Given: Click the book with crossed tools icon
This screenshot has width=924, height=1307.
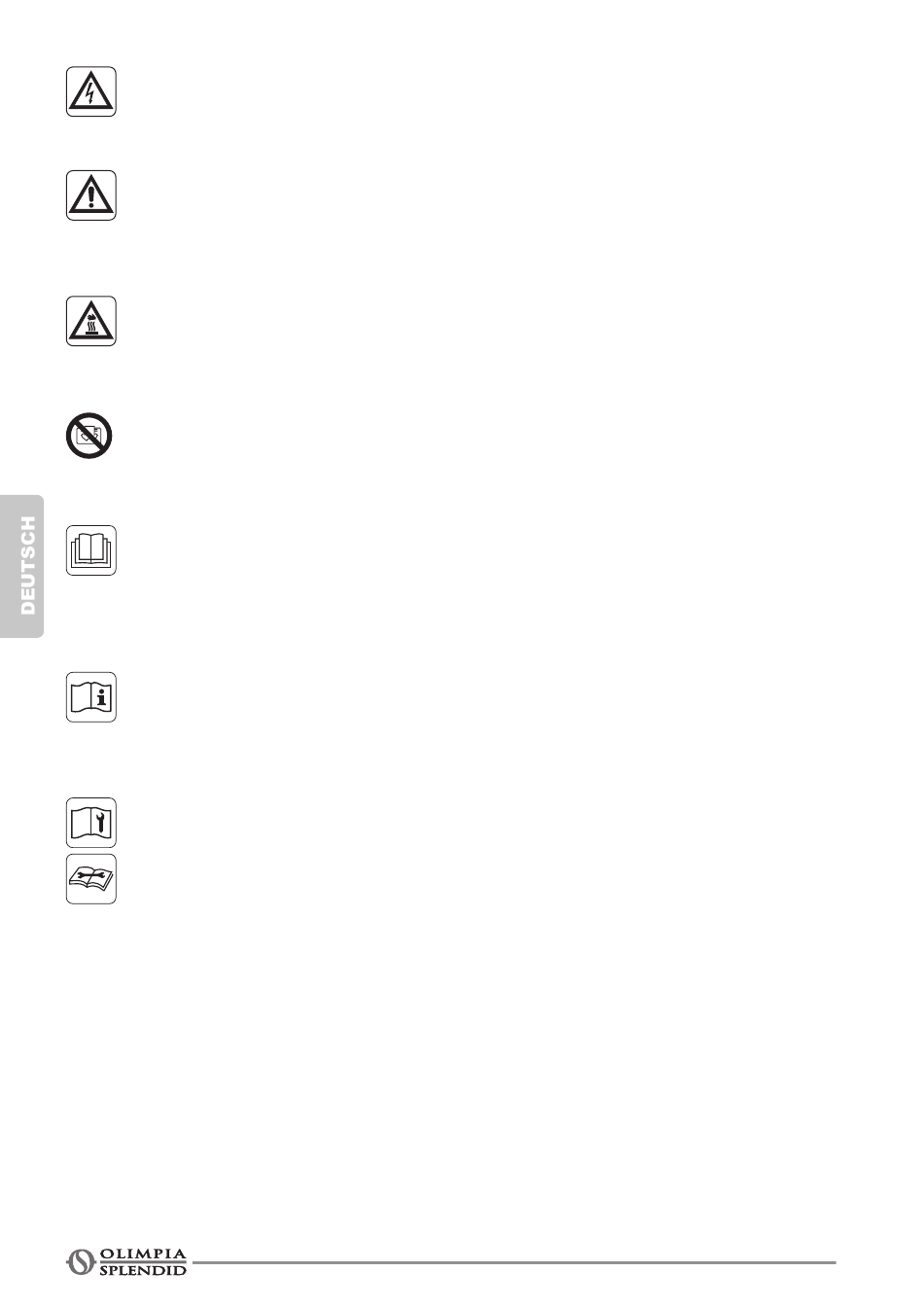Looking at the screenshot, I should click(x=91, y=879).
